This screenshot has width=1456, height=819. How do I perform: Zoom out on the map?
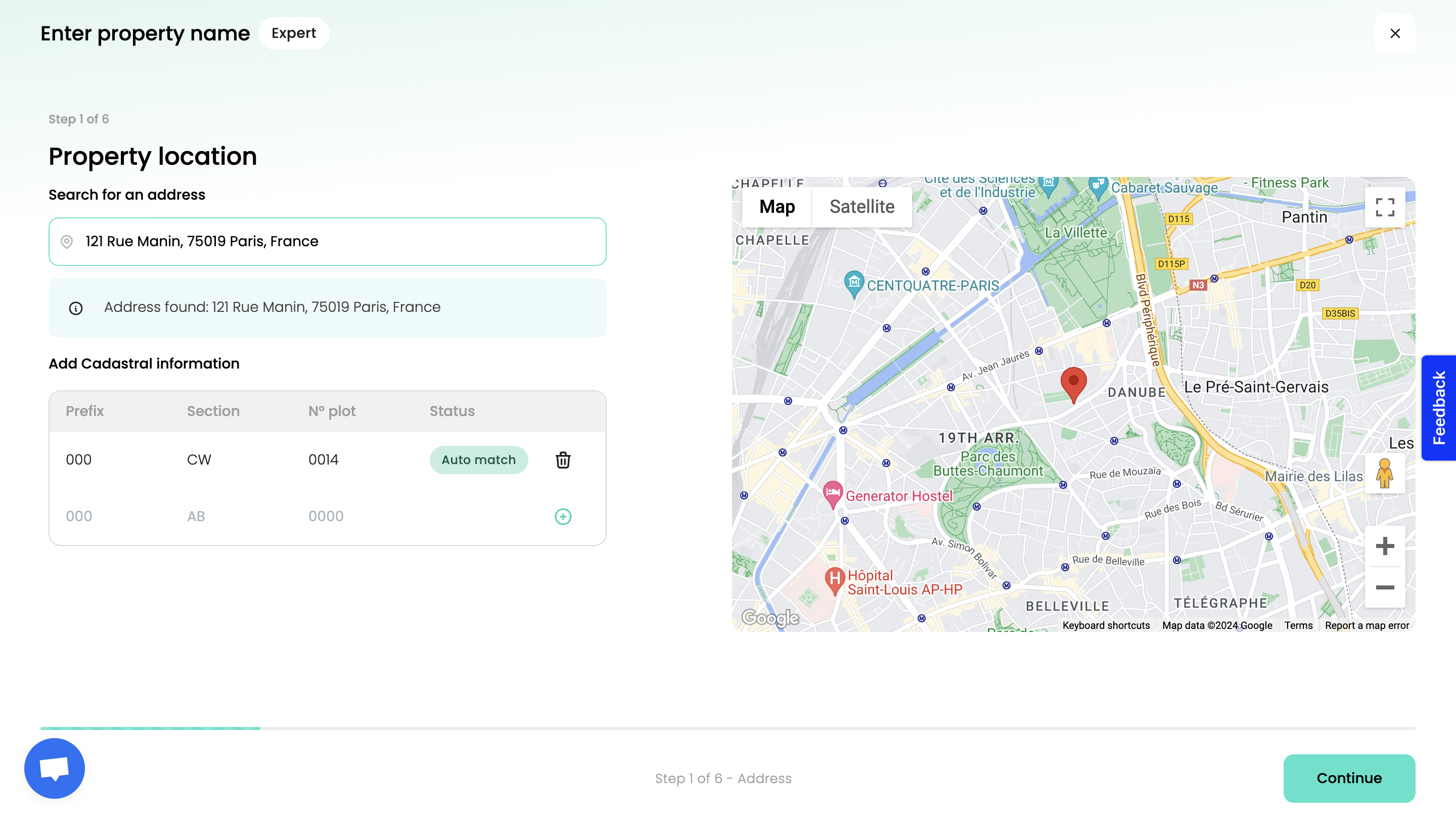1384,587
